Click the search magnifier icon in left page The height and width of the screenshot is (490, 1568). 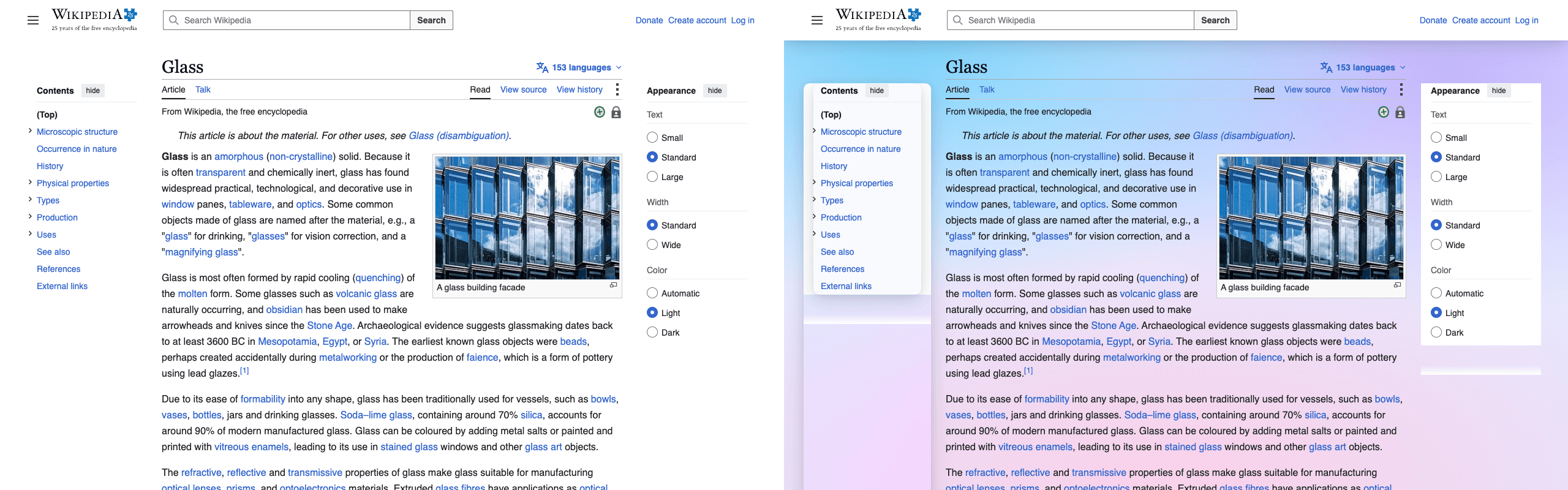click(x=174, y=20)
